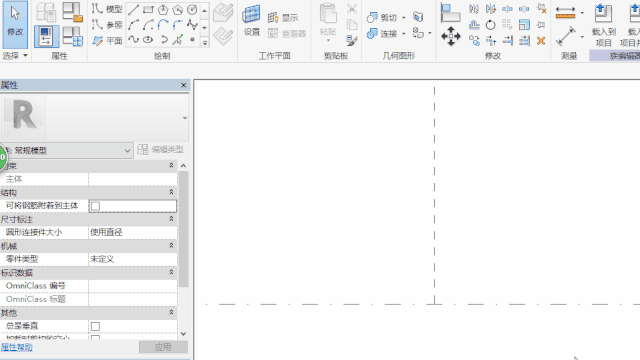640x360 pixels.
Task: Select the Split Element tool
Action: coord(507,9)
